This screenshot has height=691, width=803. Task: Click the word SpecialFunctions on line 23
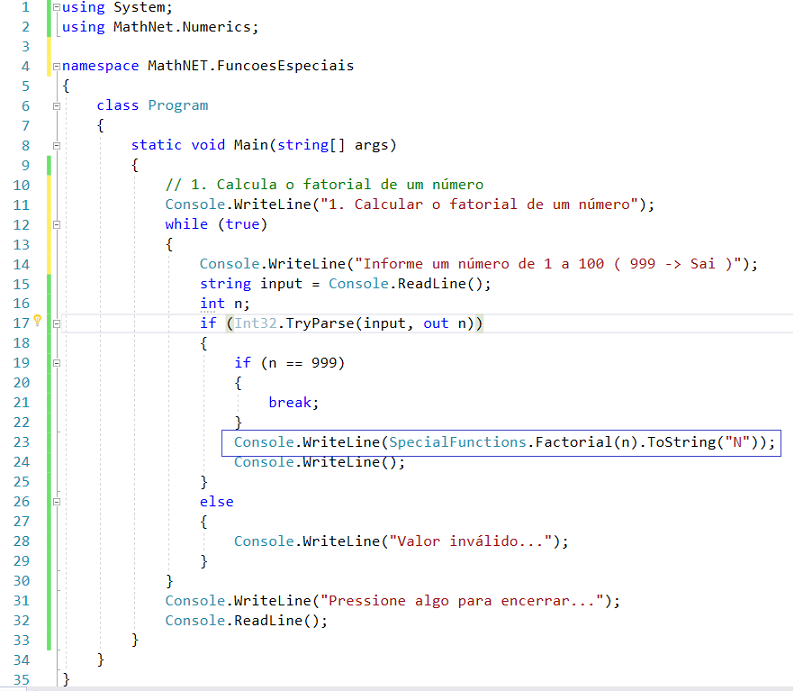pyautogui.click(x=457, y=442)
